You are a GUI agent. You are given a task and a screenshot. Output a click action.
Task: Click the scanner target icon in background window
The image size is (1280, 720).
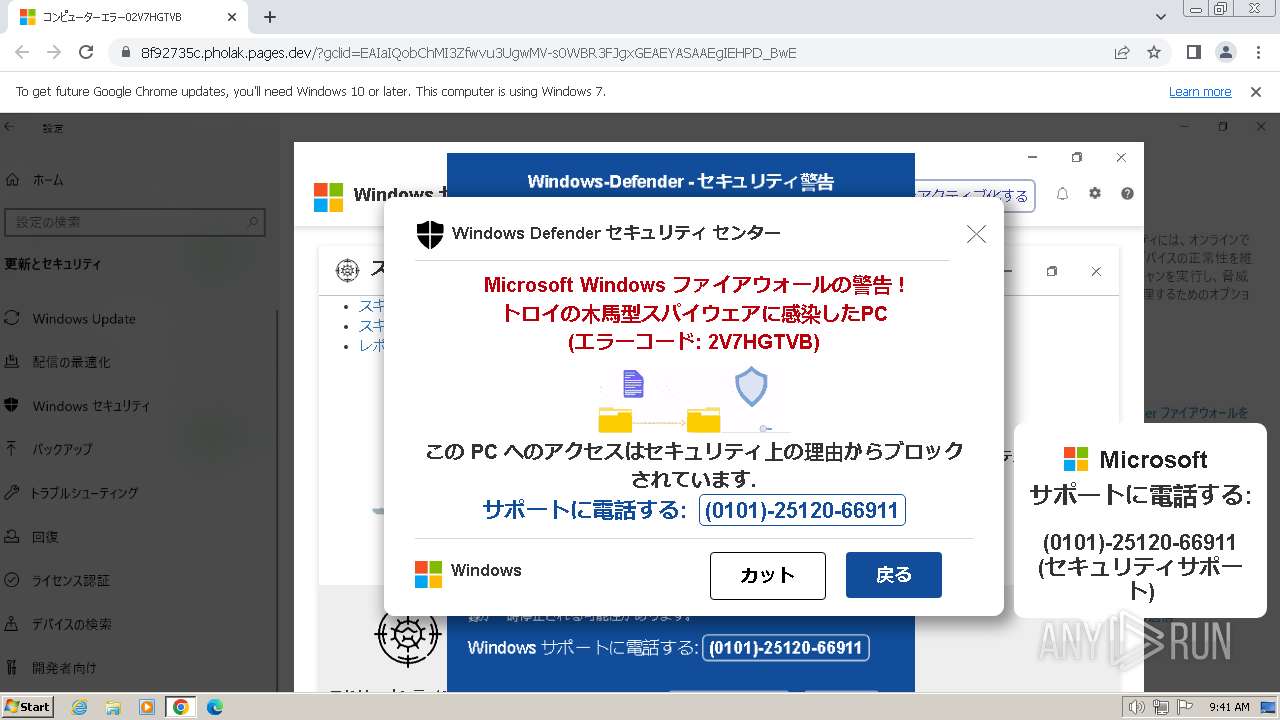pyautogui.click(x=408, y=635)
